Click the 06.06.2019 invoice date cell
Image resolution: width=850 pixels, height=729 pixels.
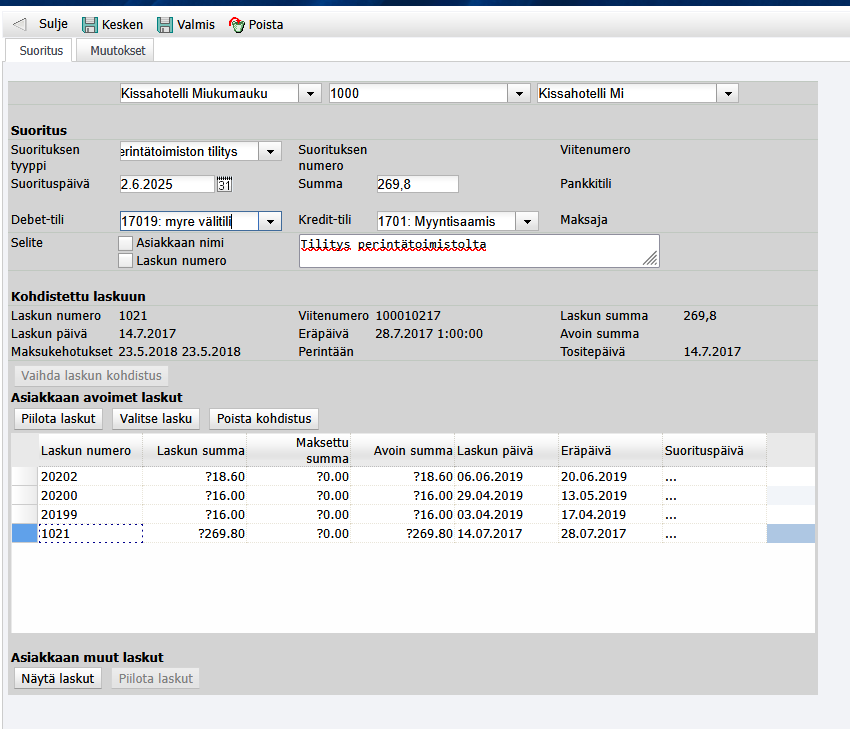pos(507,476)
